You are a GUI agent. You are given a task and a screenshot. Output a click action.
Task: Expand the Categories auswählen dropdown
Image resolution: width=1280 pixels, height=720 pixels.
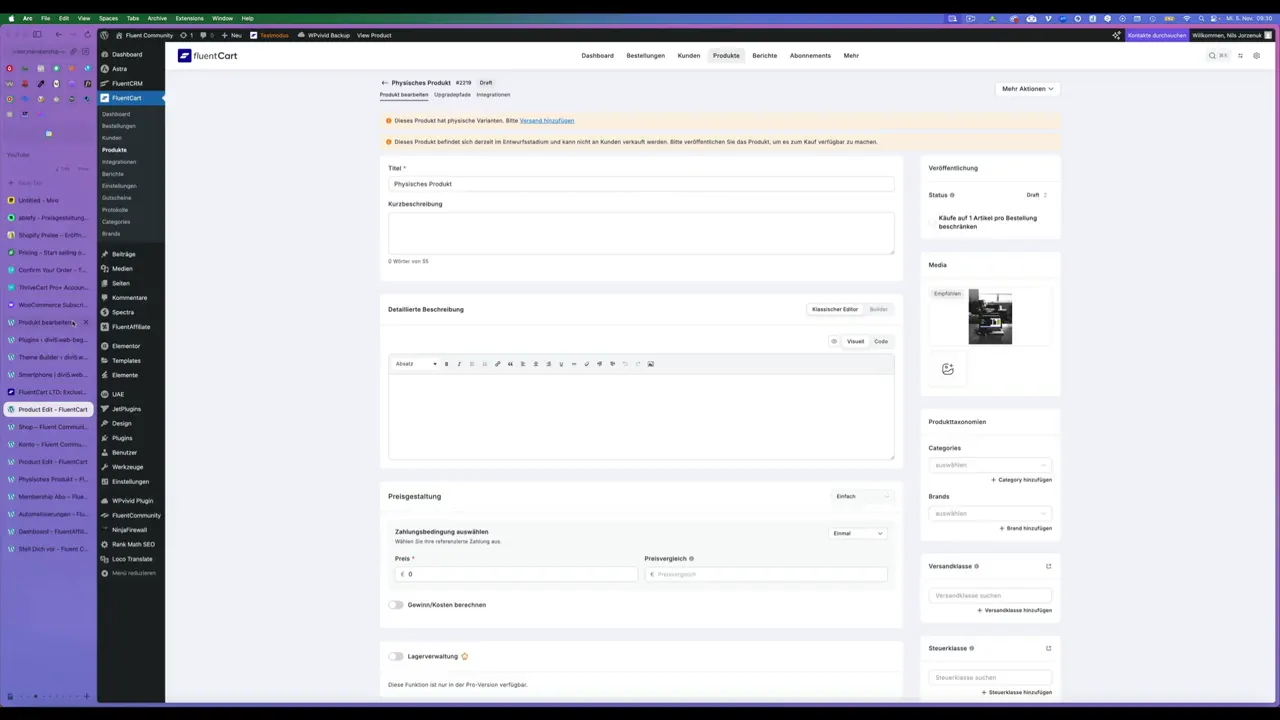[x=990, y=465]
